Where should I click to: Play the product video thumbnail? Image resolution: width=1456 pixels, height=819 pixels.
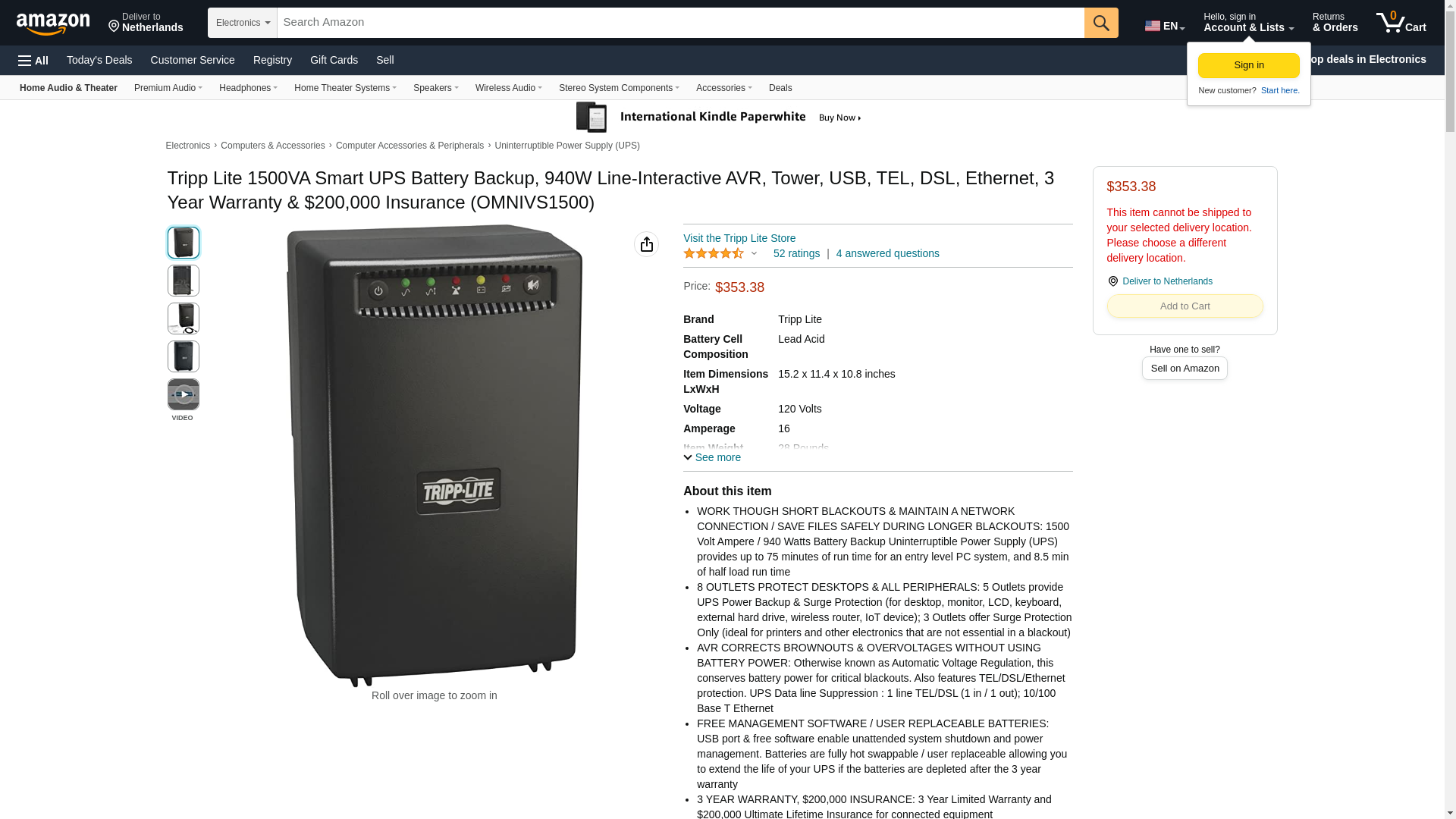click(184, 394)
